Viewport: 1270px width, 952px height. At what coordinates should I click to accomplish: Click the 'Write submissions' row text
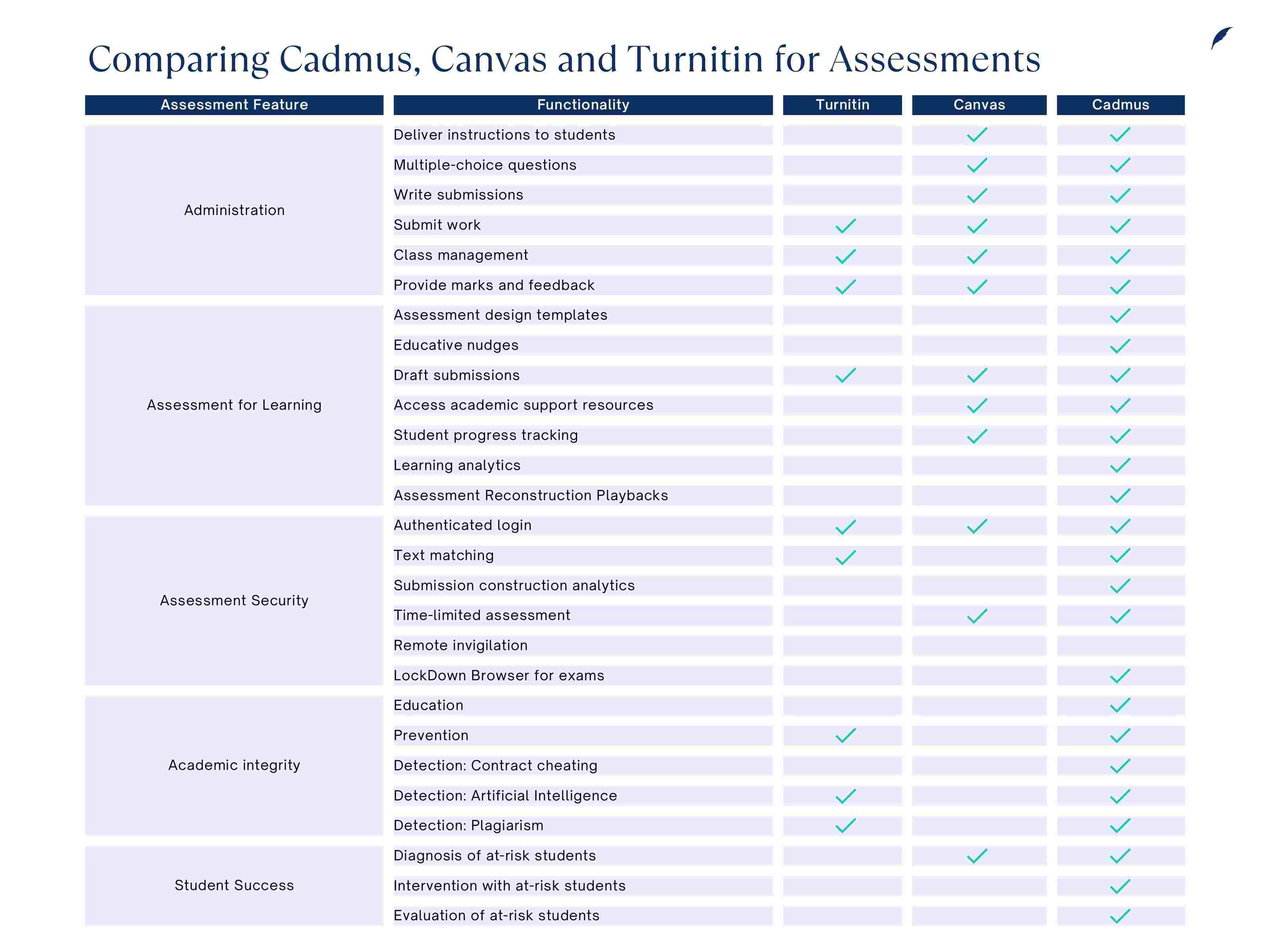[x=458, y=195]
